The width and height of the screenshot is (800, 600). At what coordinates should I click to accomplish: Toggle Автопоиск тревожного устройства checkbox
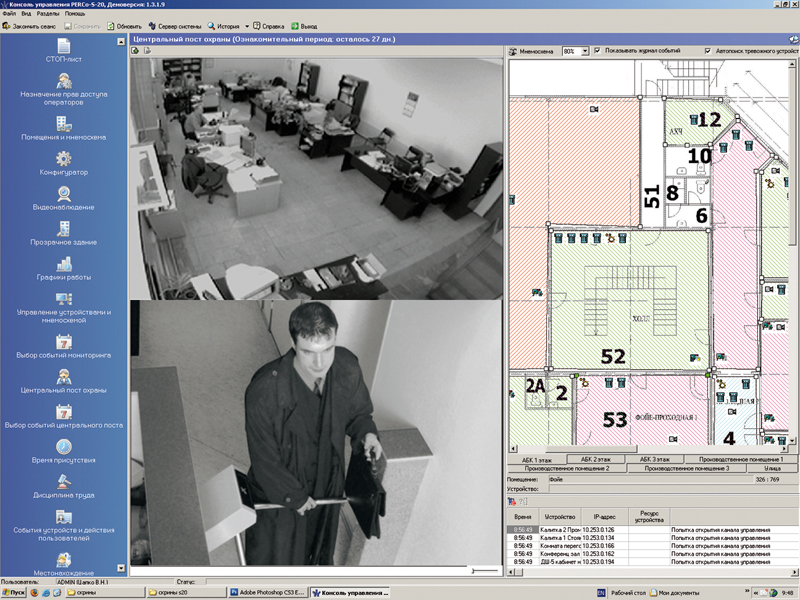click(x=708, y=51)
